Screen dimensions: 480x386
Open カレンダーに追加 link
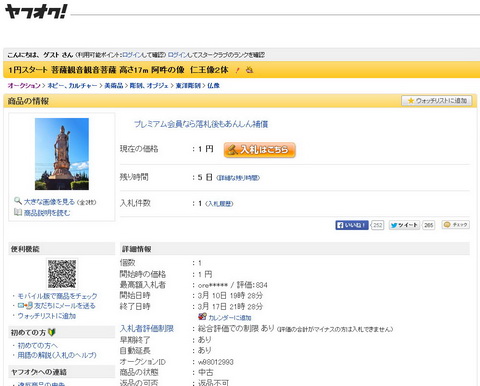(230, 317)
